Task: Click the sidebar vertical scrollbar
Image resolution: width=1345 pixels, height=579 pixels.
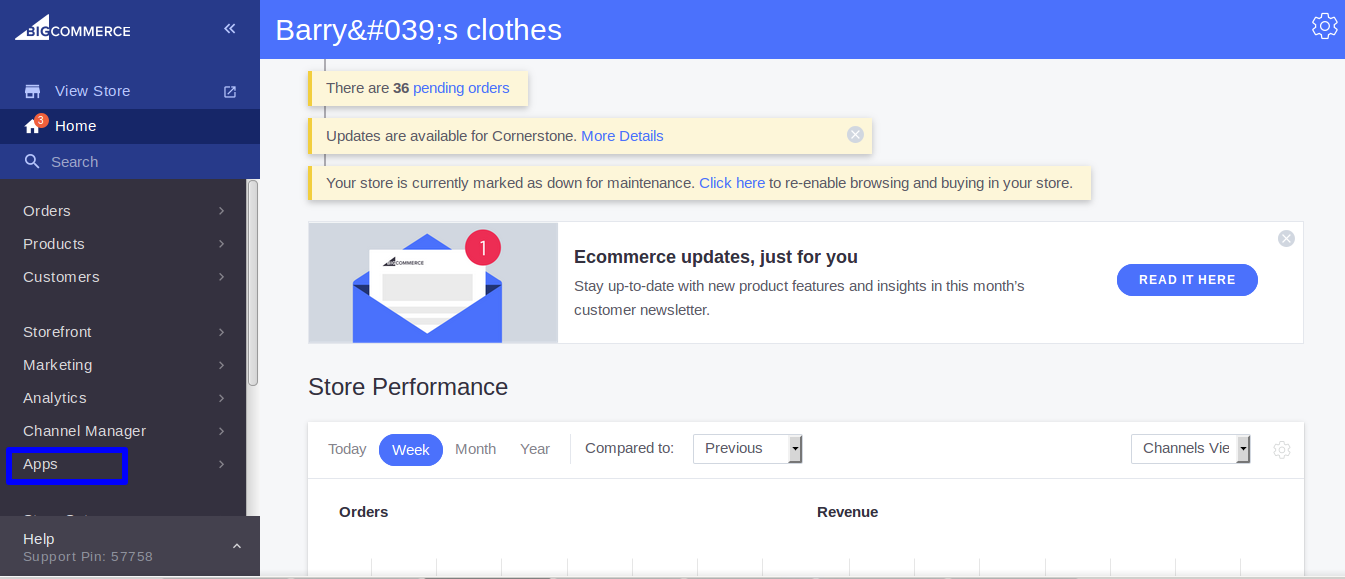Action: 253,282
